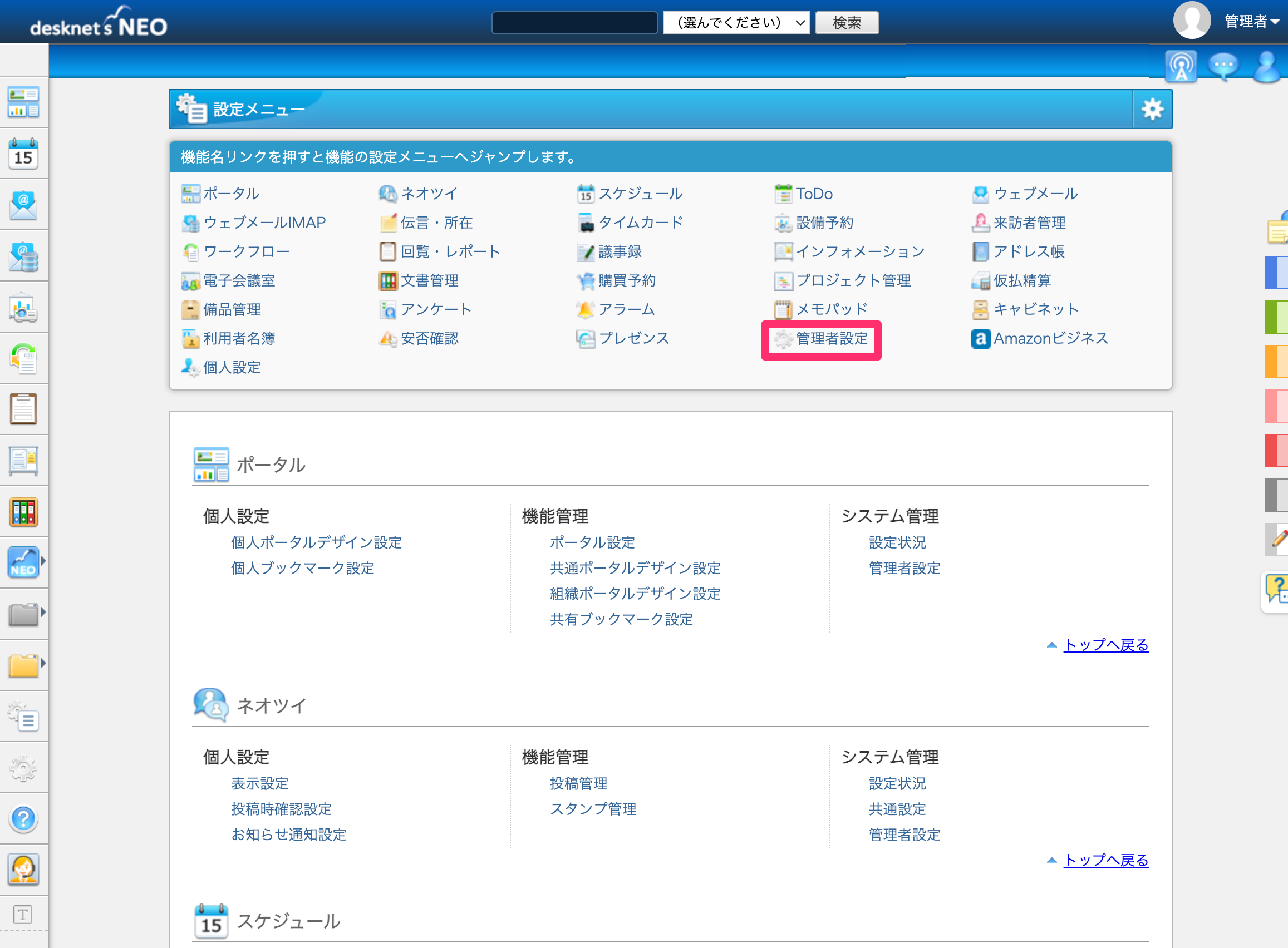Viewport: 1288px width, 948px height.
Task: Jump to ウェブメール settings link
Action: click(1035, 194)
